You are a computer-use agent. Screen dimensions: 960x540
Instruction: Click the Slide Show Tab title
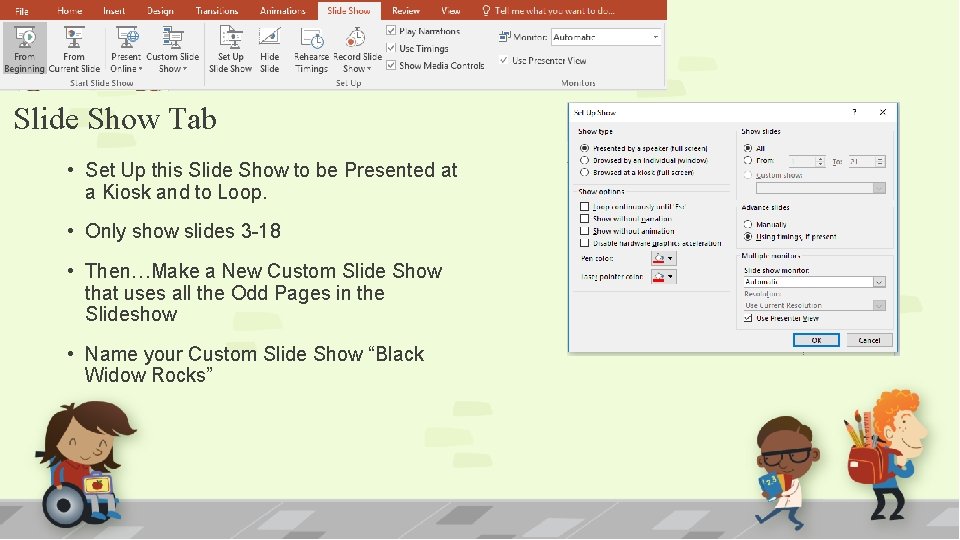click(115, 119)
